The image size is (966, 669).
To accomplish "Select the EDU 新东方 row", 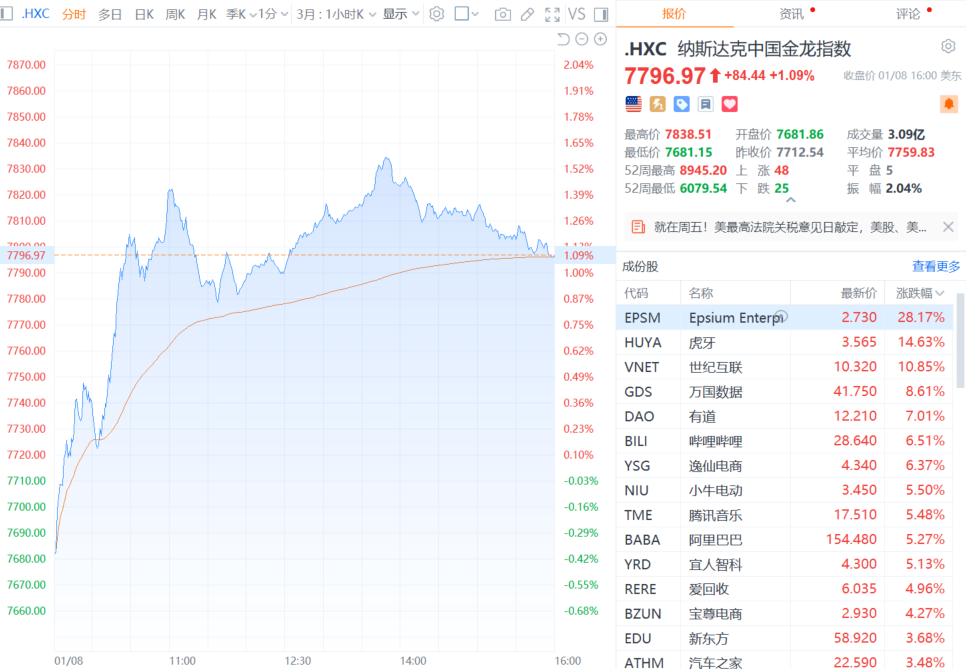I will tap(785, 638).
